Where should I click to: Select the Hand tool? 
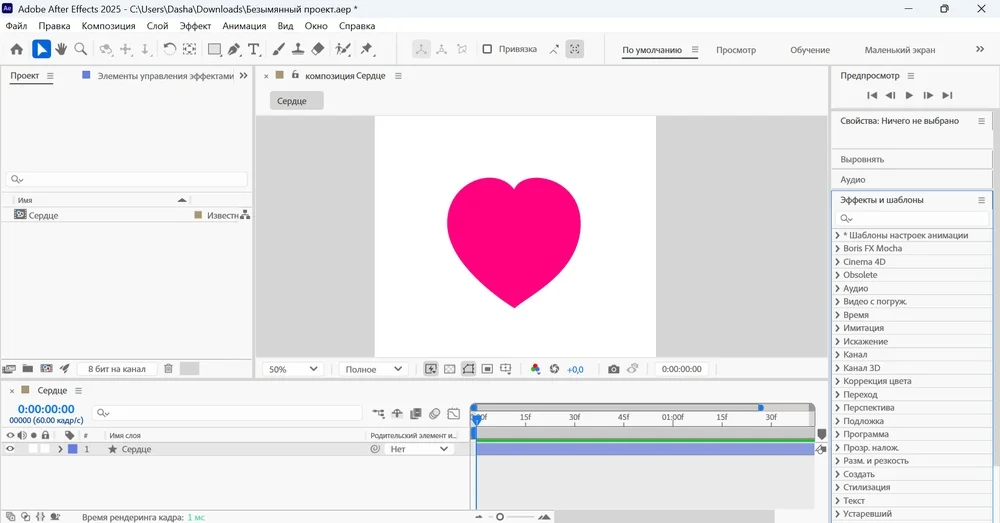[61, 49]
